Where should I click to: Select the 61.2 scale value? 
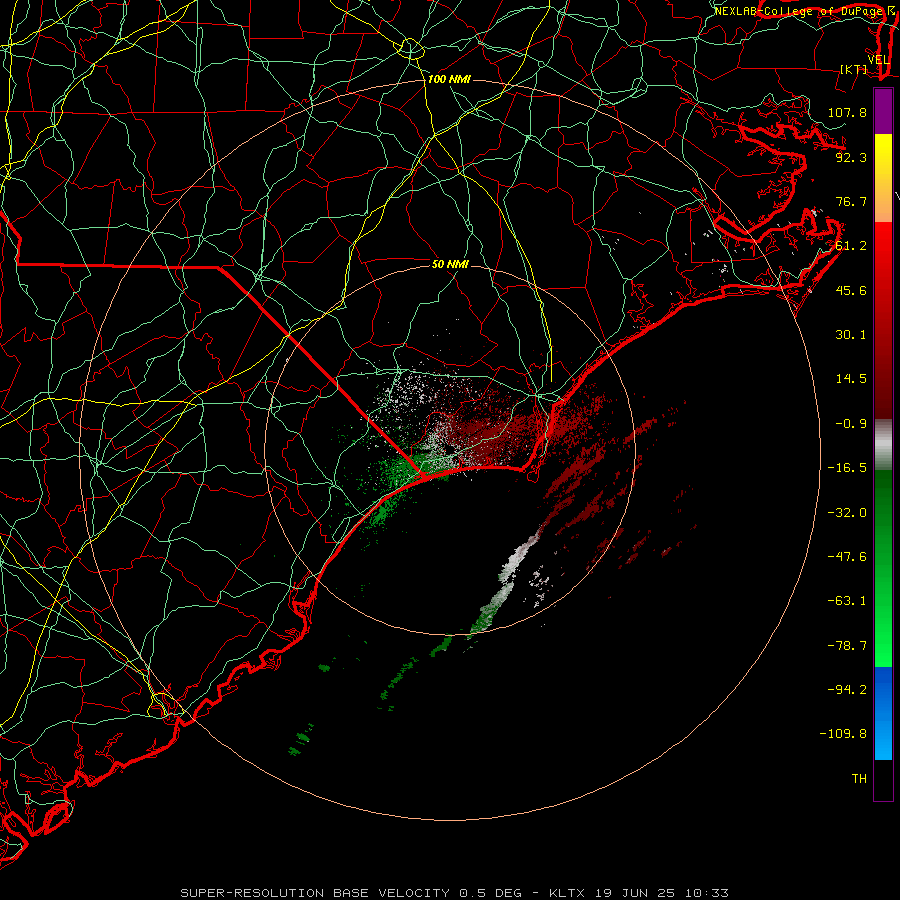851,246
